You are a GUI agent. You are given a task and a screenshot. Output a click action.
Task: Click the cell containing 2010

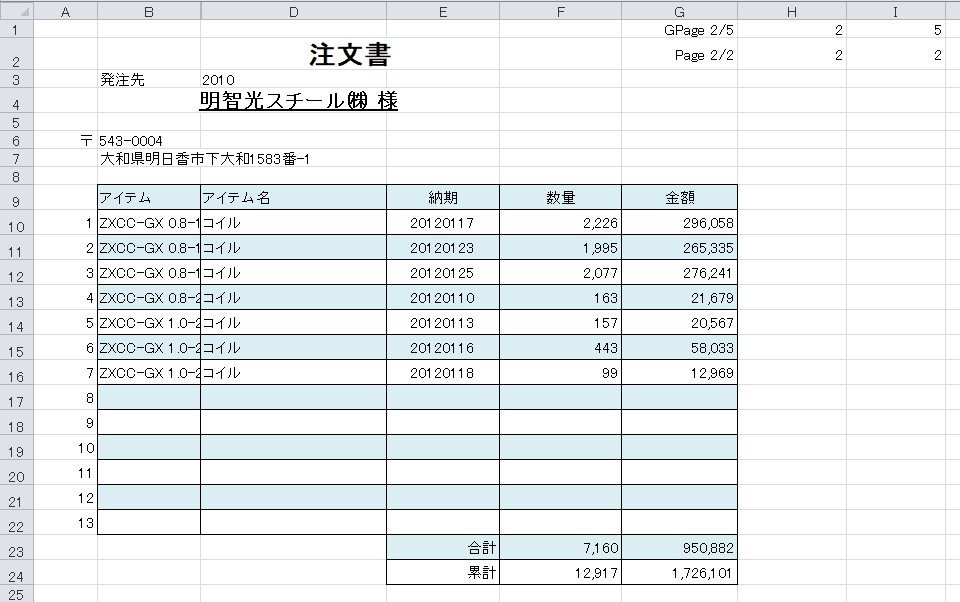pos(293,80)
